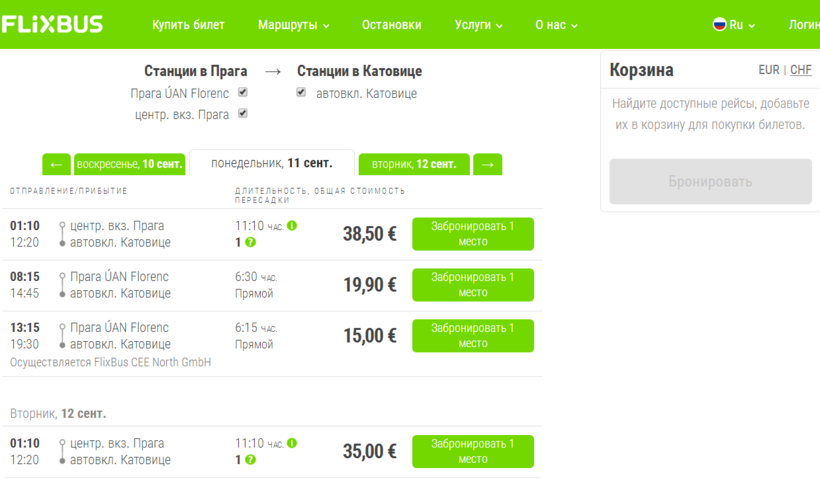Select воскресенье, 10 сент. date tab
Screen dimensions: 820x480
coord(130,164)
